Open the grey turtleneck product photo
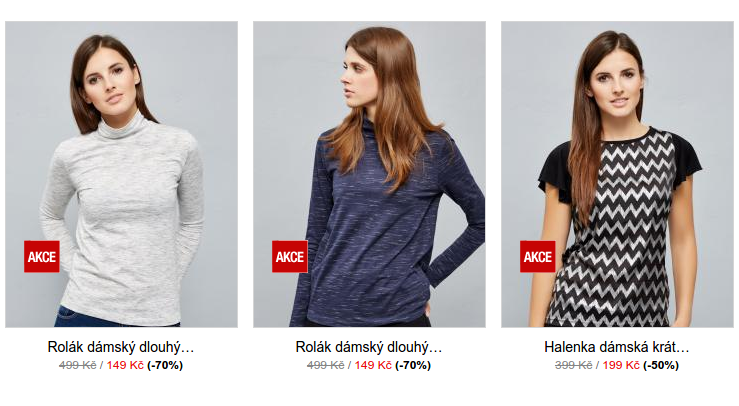 [x=122, y=174]
